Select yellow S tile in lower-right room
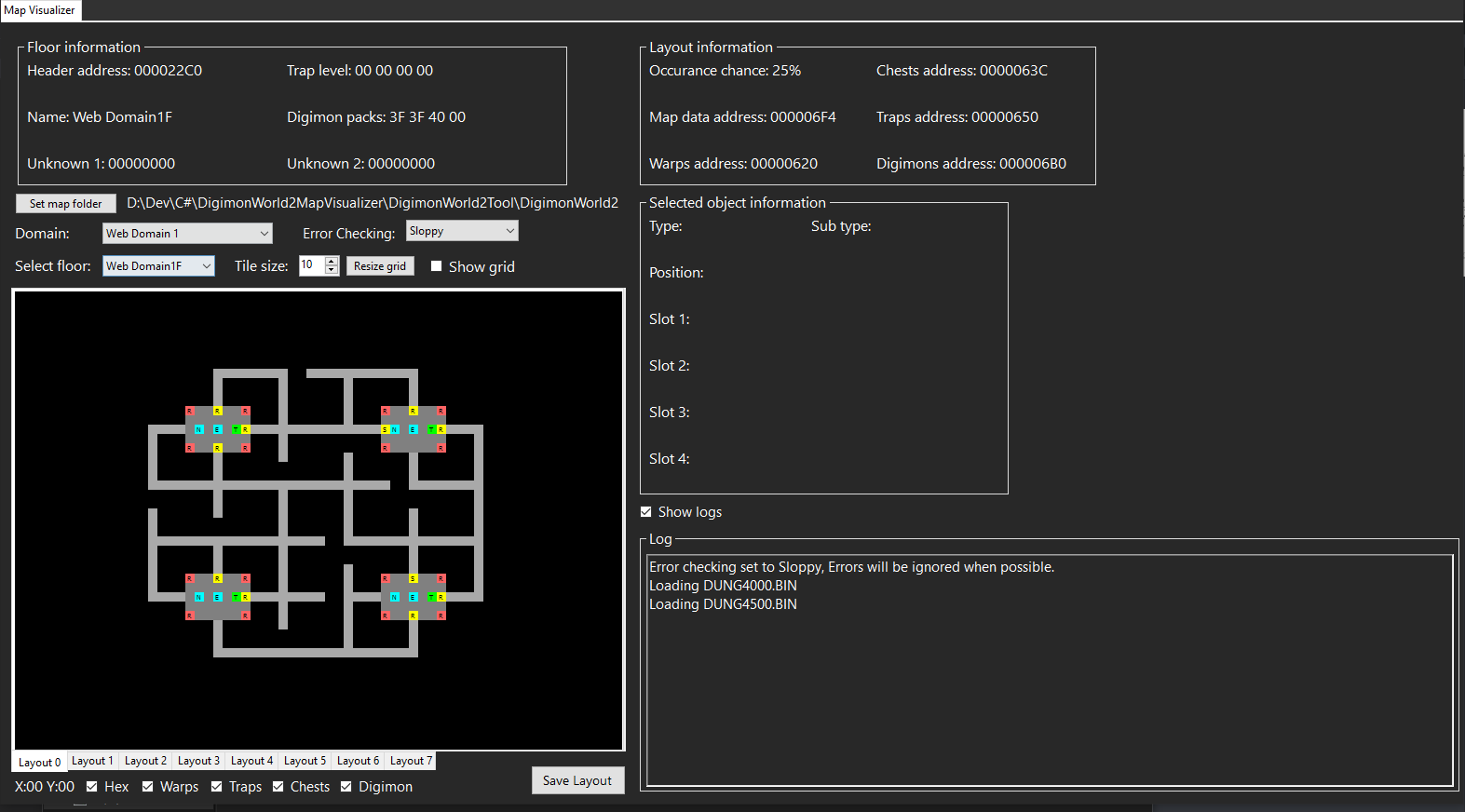Screen dimensions: 1465x812 point(414,578)
